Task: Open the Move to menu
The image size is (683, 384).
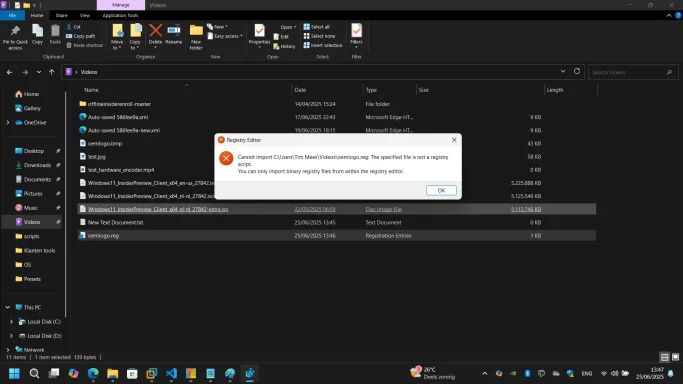Action: [x=117, y=37]
